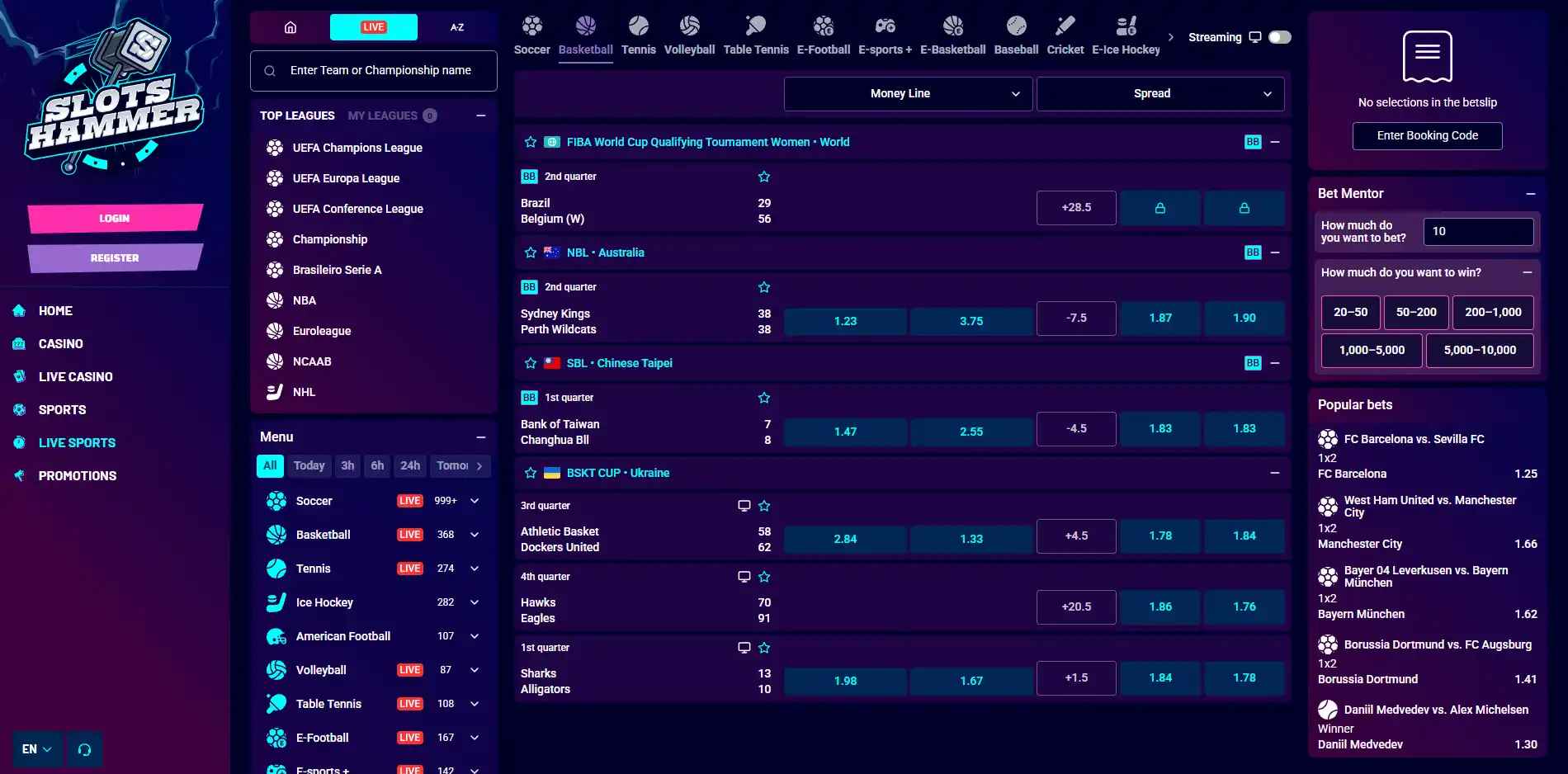The width and height of the screenshot is (1568, 774).
Task: Open the betslip icon
Action: tap(1428, 56)
